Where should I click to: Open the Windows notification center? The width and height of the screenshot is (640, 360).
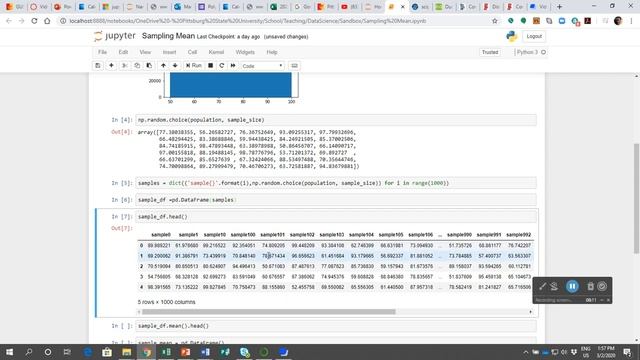coord(627,352)
